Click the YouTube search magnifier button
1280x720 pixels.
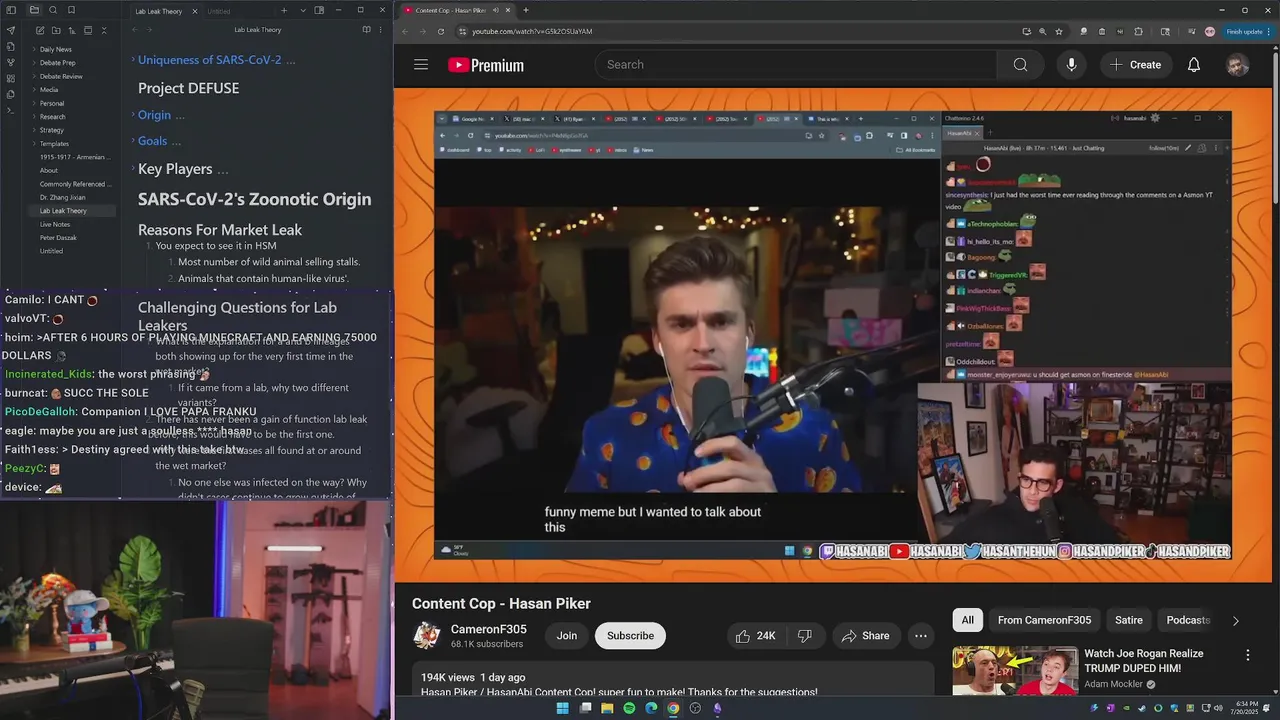[1020, 65]
